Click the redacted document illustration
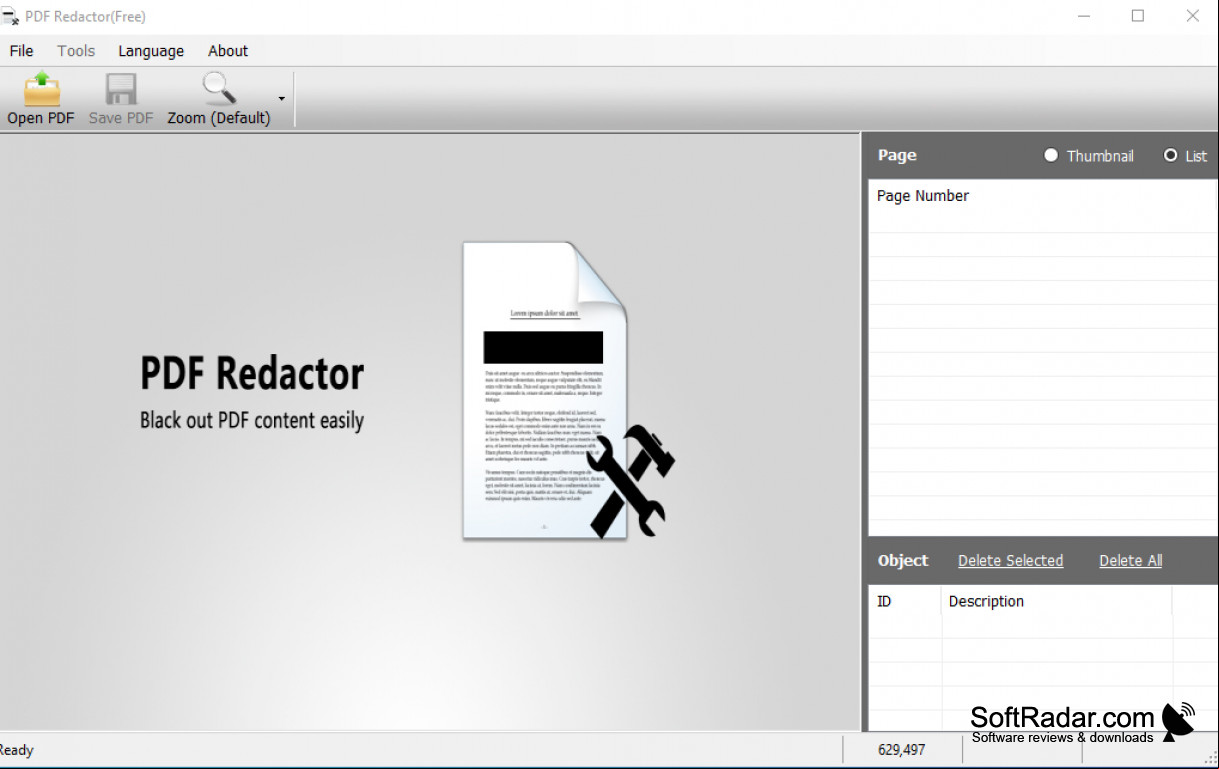This screenshot has height=769, width=1219. pos(567,391)
